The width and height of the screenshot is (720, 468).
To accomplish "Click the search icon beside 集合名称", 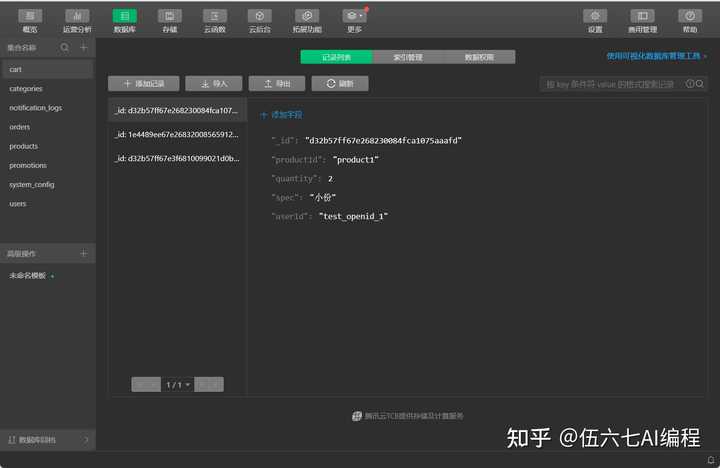I will pyautogui.click(x=66, y=48).
